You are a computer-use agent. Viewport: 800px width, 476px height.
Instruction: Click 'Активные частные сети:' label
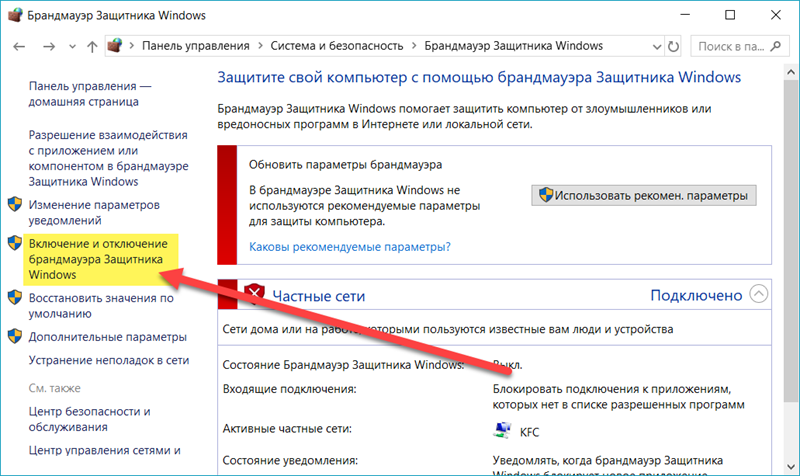click(x=287, y=429)
